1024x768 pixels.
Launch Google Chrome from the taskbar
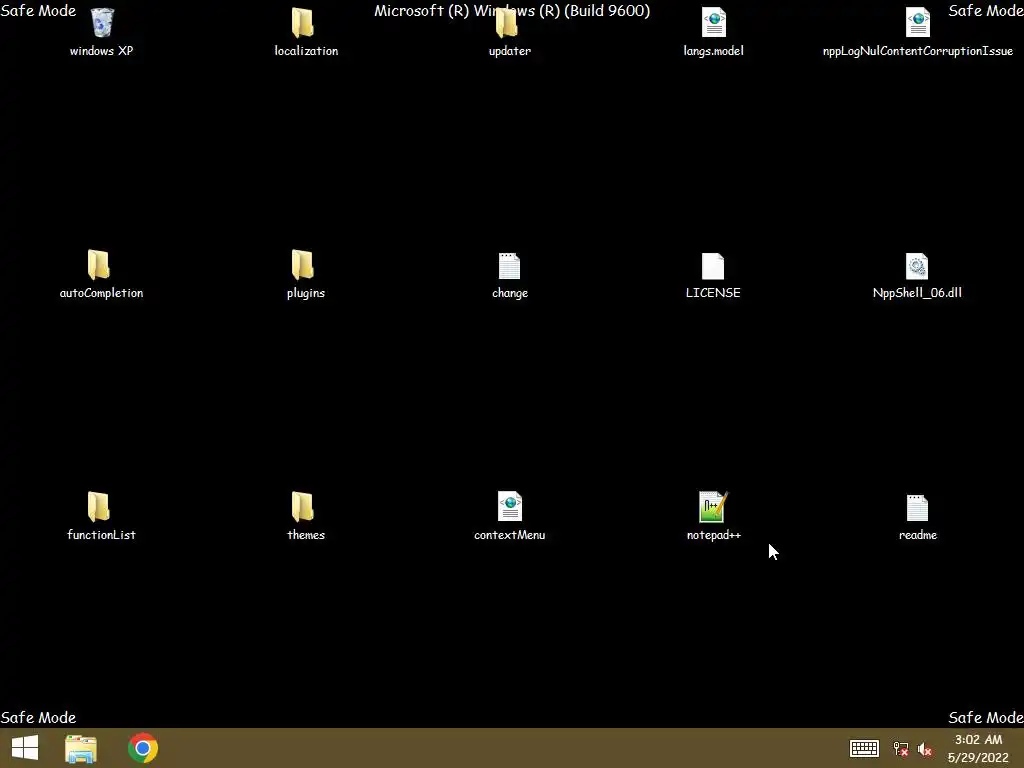[x=143, y=748]
